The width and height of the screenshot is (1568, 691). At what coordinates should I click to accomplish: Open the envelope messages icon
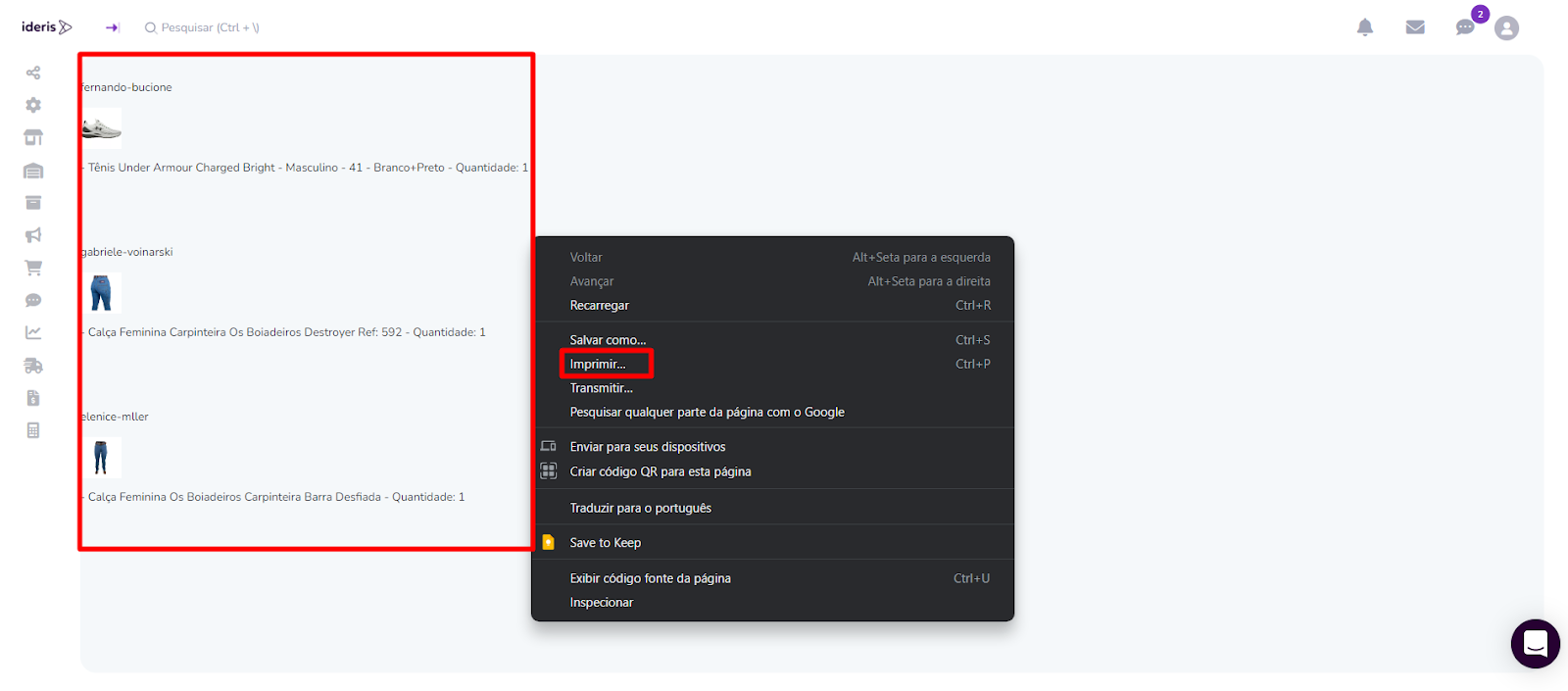[x=1415, y=27]
